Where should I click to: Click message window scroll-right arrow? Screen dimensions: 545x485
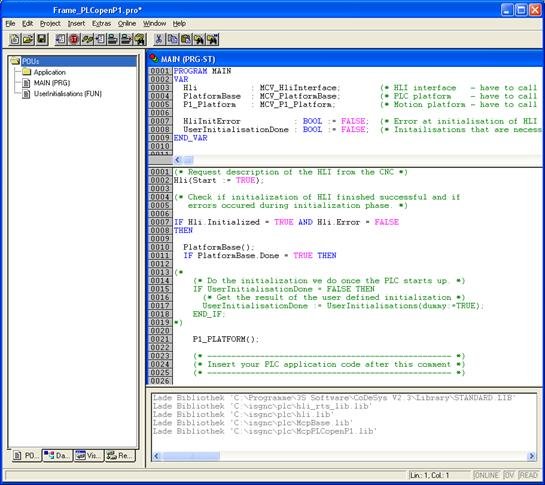pyautogui.click(x=531, y=456)
